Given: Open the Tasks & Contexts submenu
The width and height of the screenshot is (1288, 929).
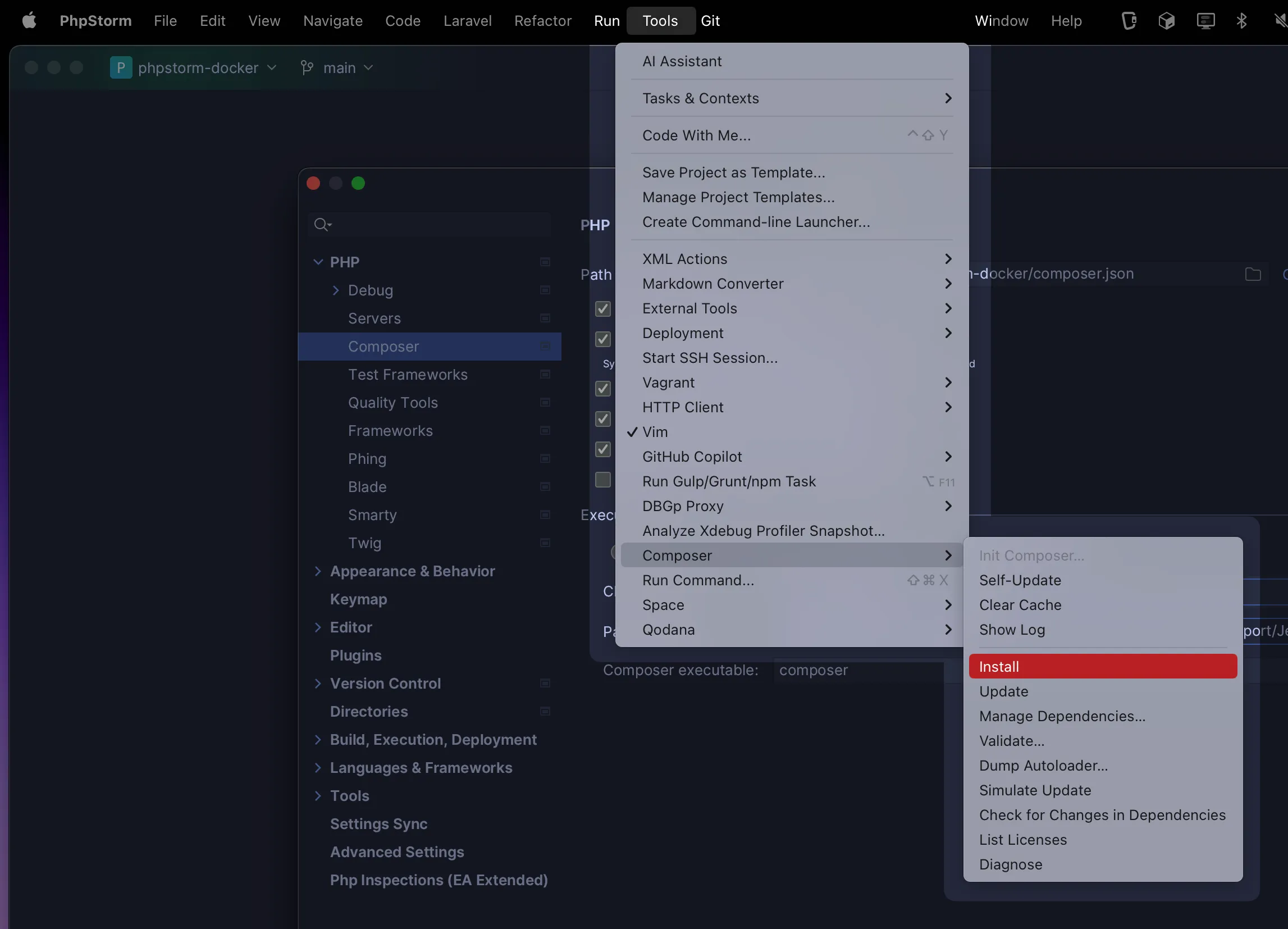Looking at the screenshot, I should [x=792, y=98].
